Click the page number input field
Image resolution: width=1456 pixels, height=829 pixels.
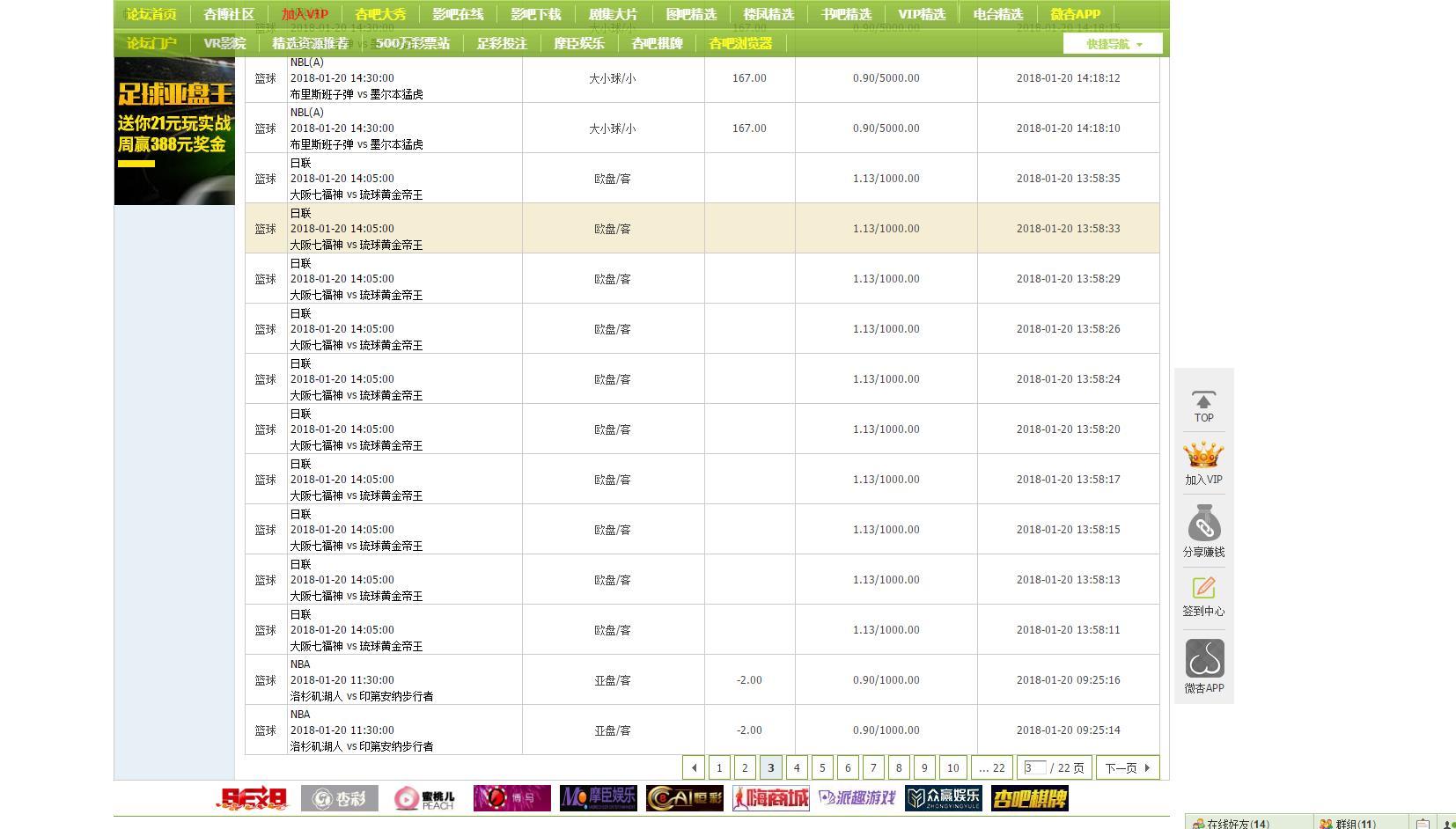(x=1034, y=767)
